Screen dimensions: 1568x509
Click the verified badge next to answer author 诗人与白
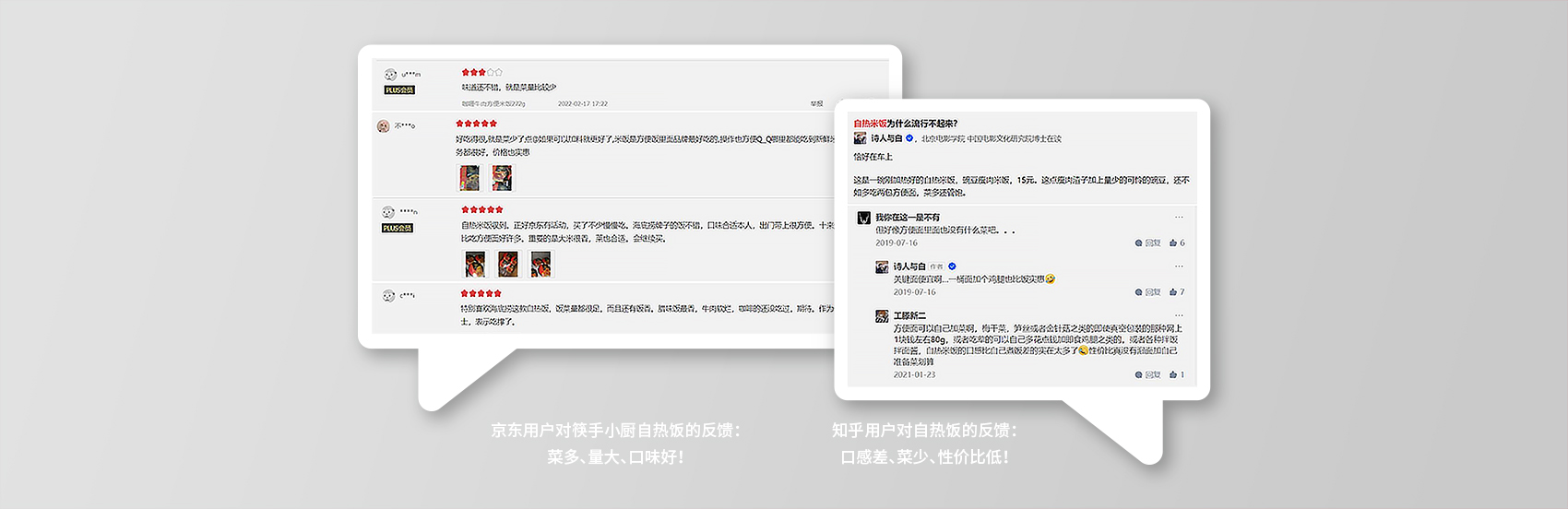pos(909,138)
